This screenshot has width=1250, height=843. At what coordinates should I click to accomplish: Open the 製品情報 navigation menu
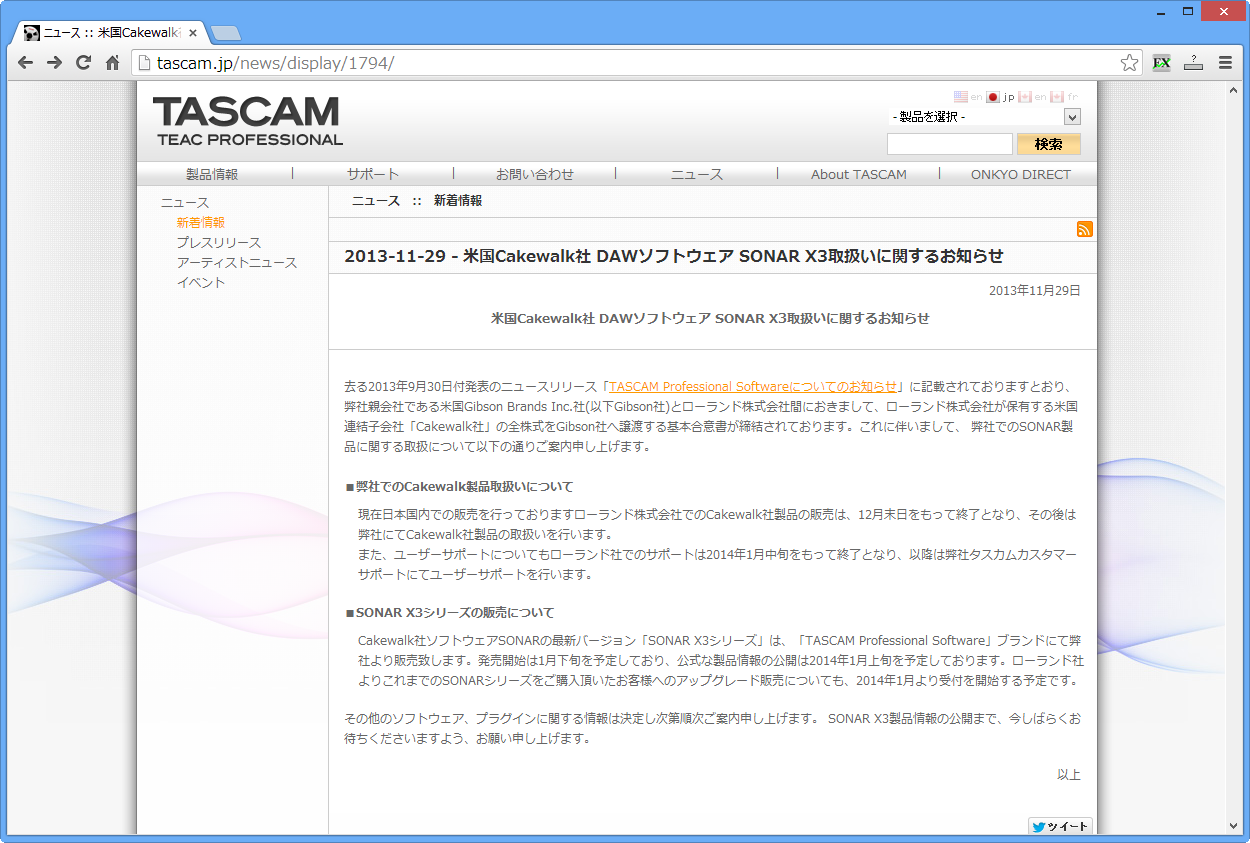212,174
